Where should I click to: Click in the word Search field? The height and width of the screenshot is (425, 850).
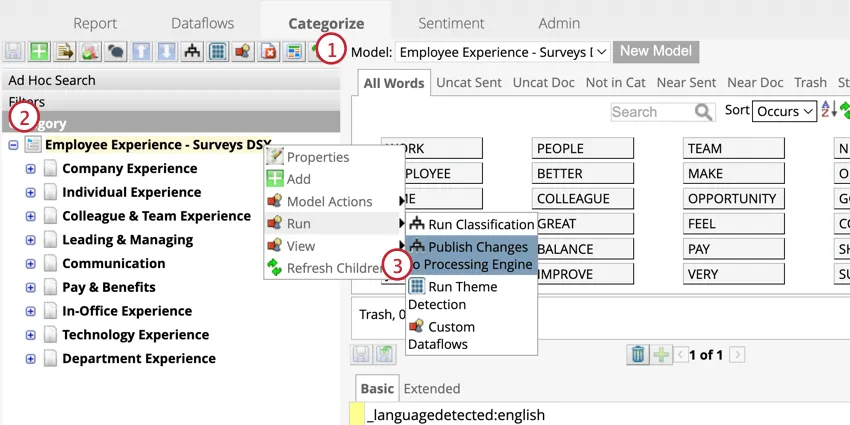(653, 112)
